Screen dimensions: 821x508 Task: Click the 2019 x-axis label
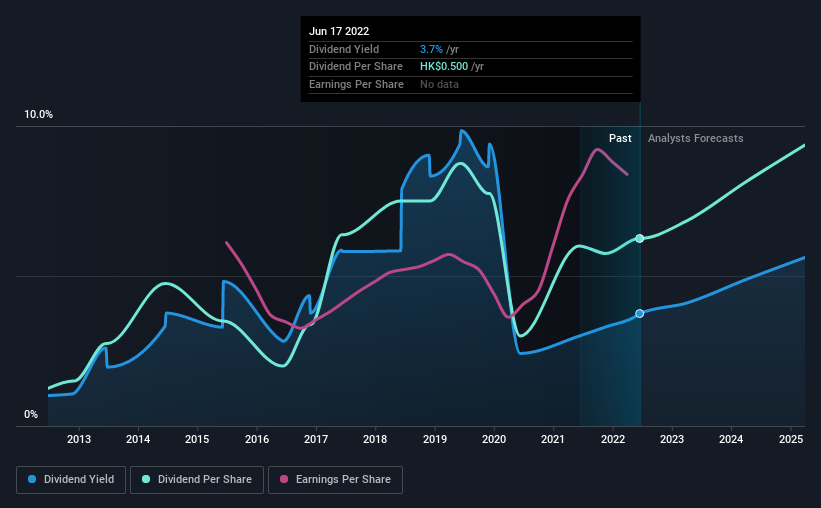435,439
